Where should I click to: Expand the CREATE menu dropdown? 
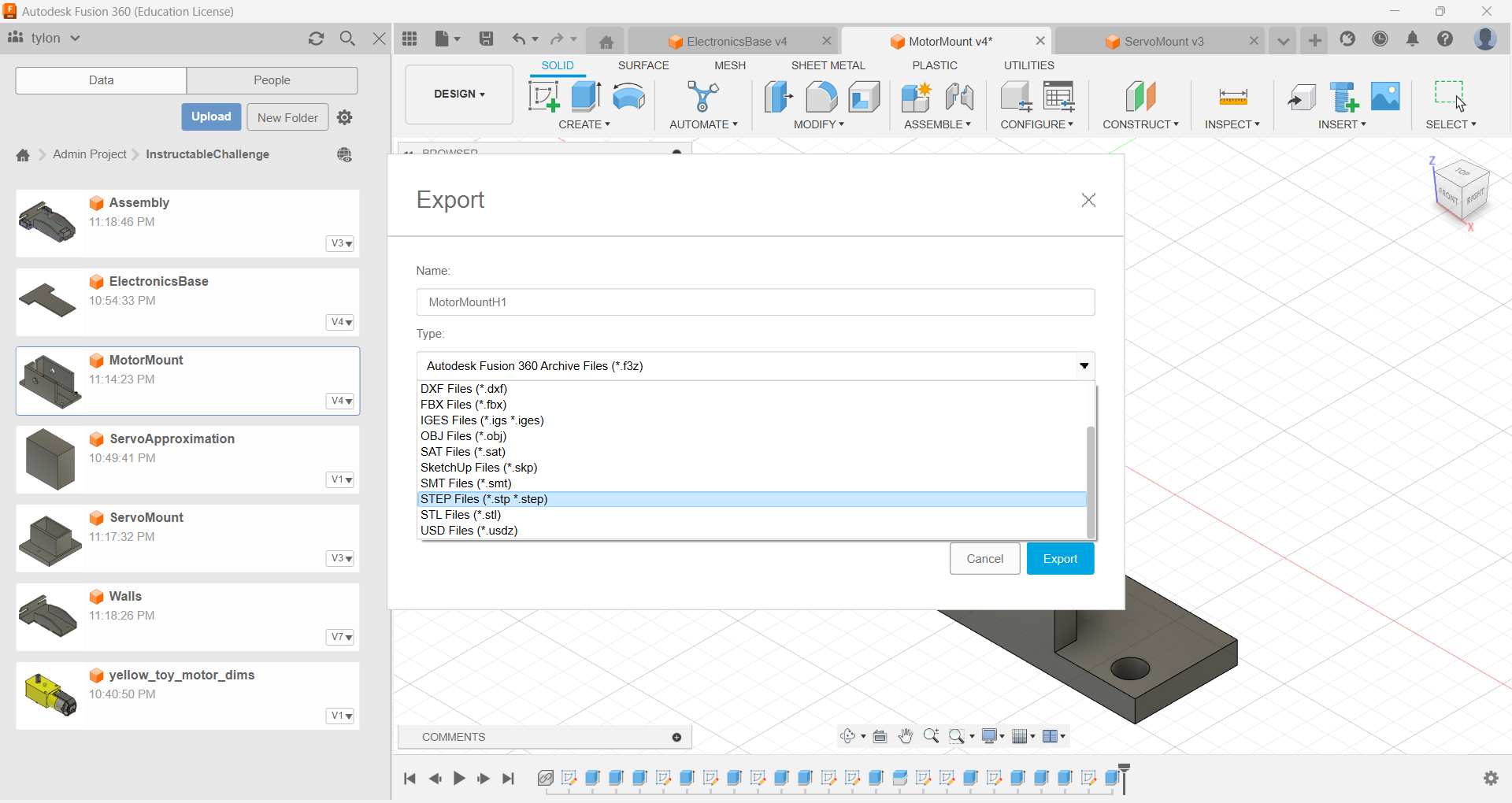(584, 124)
